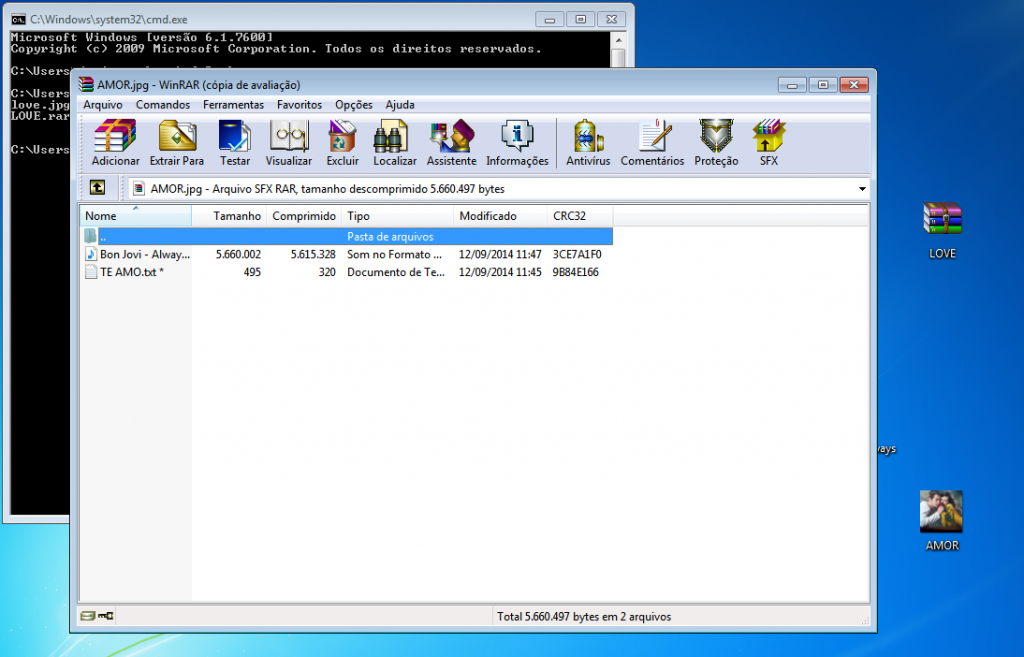Select the TE AMO.txt file name

tap(131, 272)
